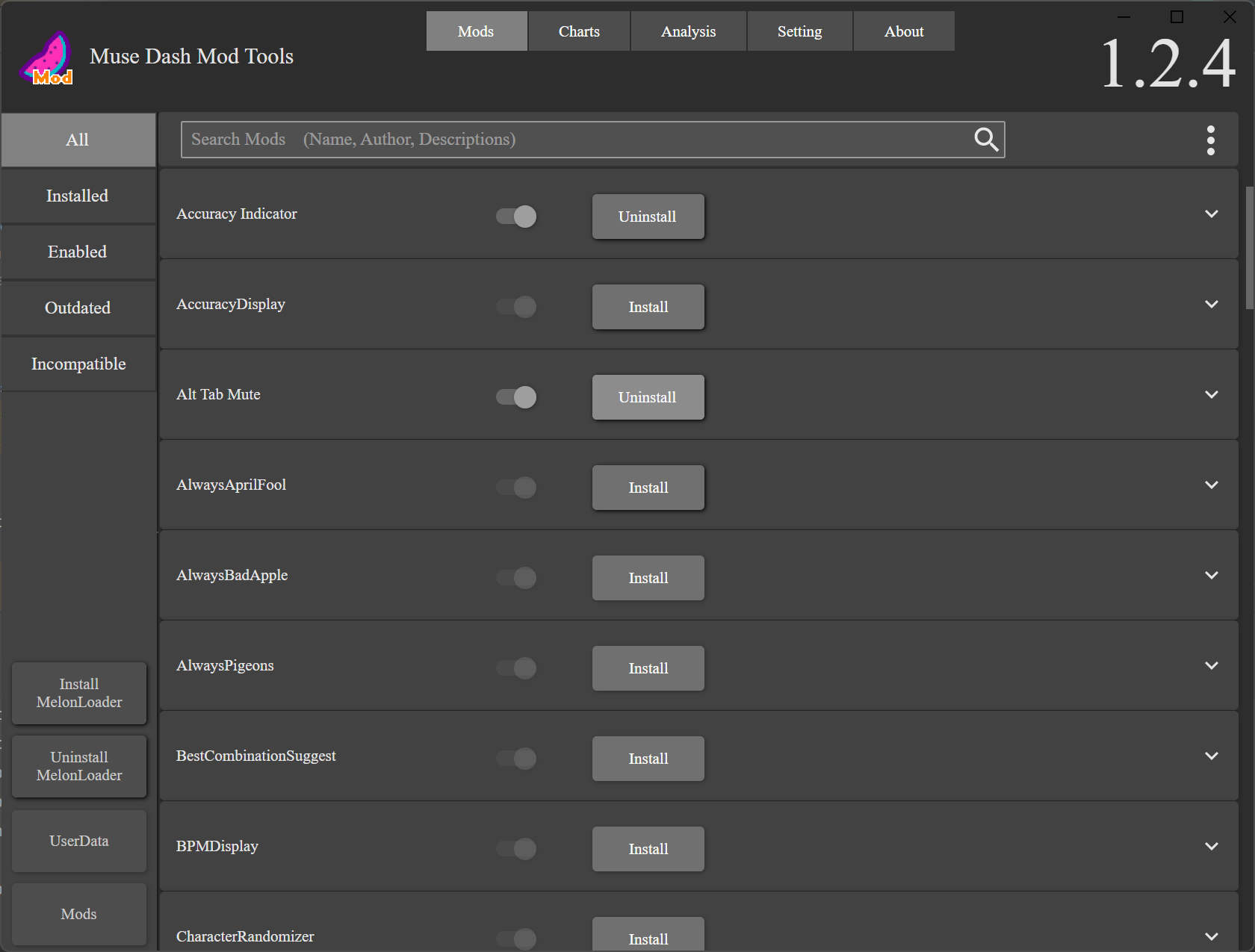Minimize the application window
This screenshot has height=952, width=1255.
click(x=1124, y=16)
